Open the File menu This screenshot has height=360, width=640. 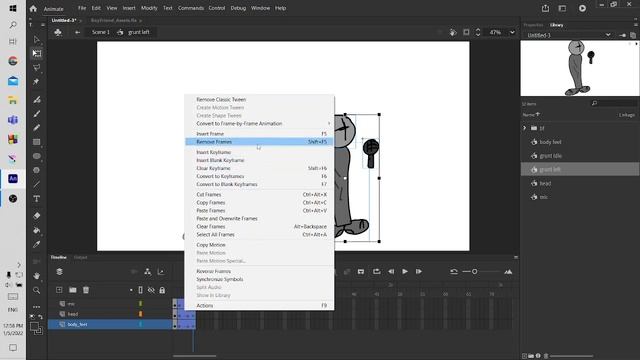pos(82,8)
